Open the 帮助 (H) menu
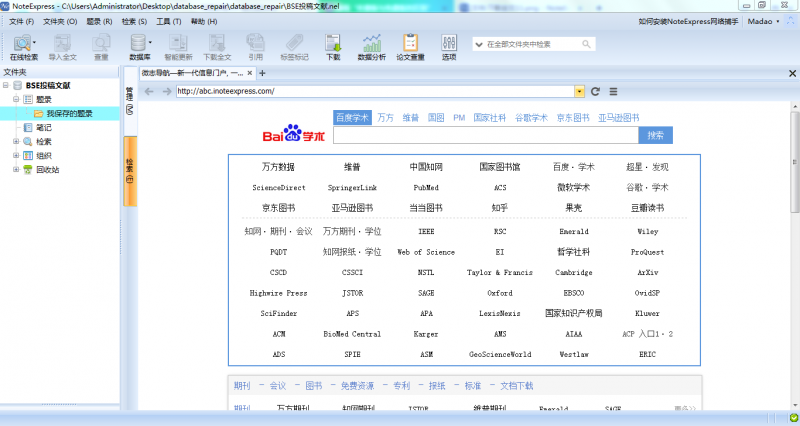 point(204,21)
